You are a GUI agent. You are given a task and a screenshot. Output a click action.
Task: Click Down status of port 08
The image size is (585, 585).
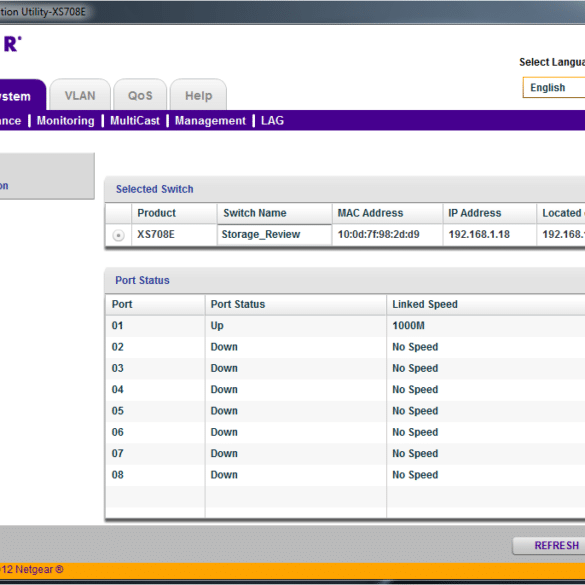[224, 475]
